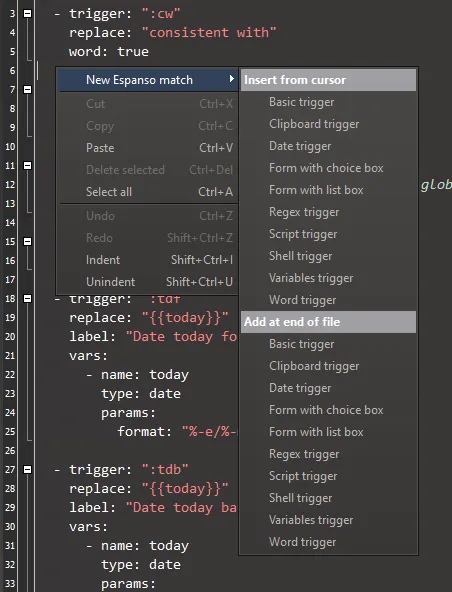Image resolution: width=452 pixels, height=592 pixels.
Task: Add Word trigger at end of file
Action: 328,542
